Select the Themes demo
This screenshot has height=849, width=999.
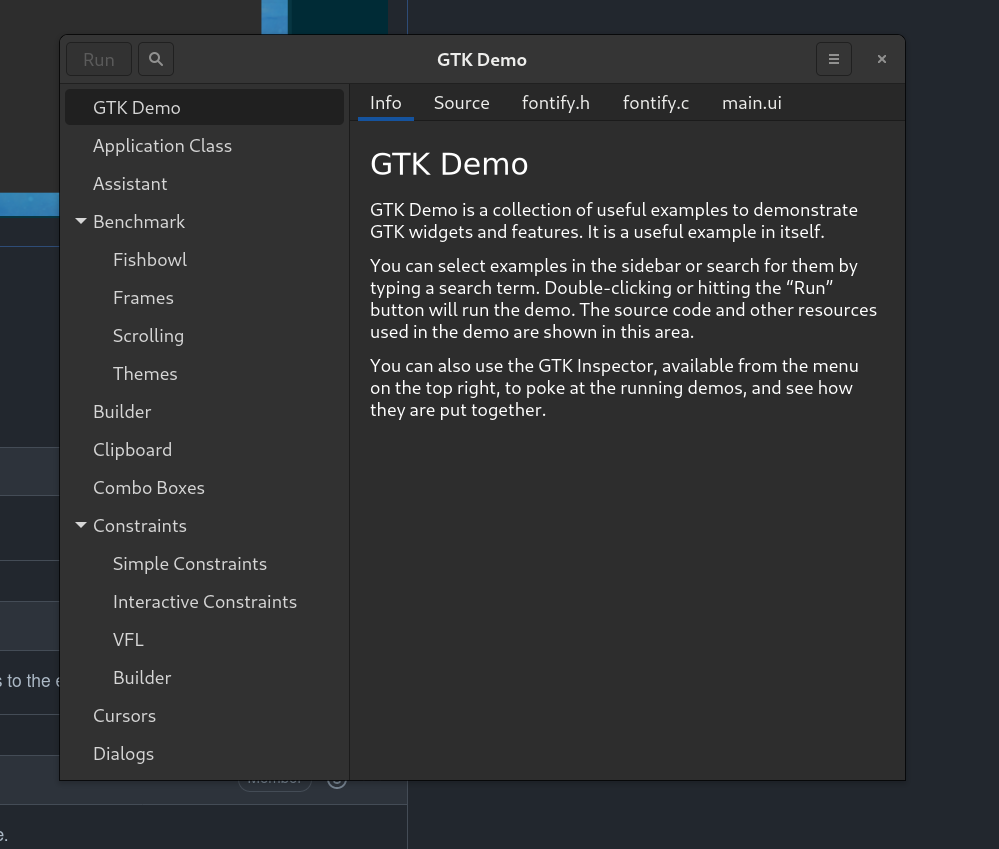[145, 373]
